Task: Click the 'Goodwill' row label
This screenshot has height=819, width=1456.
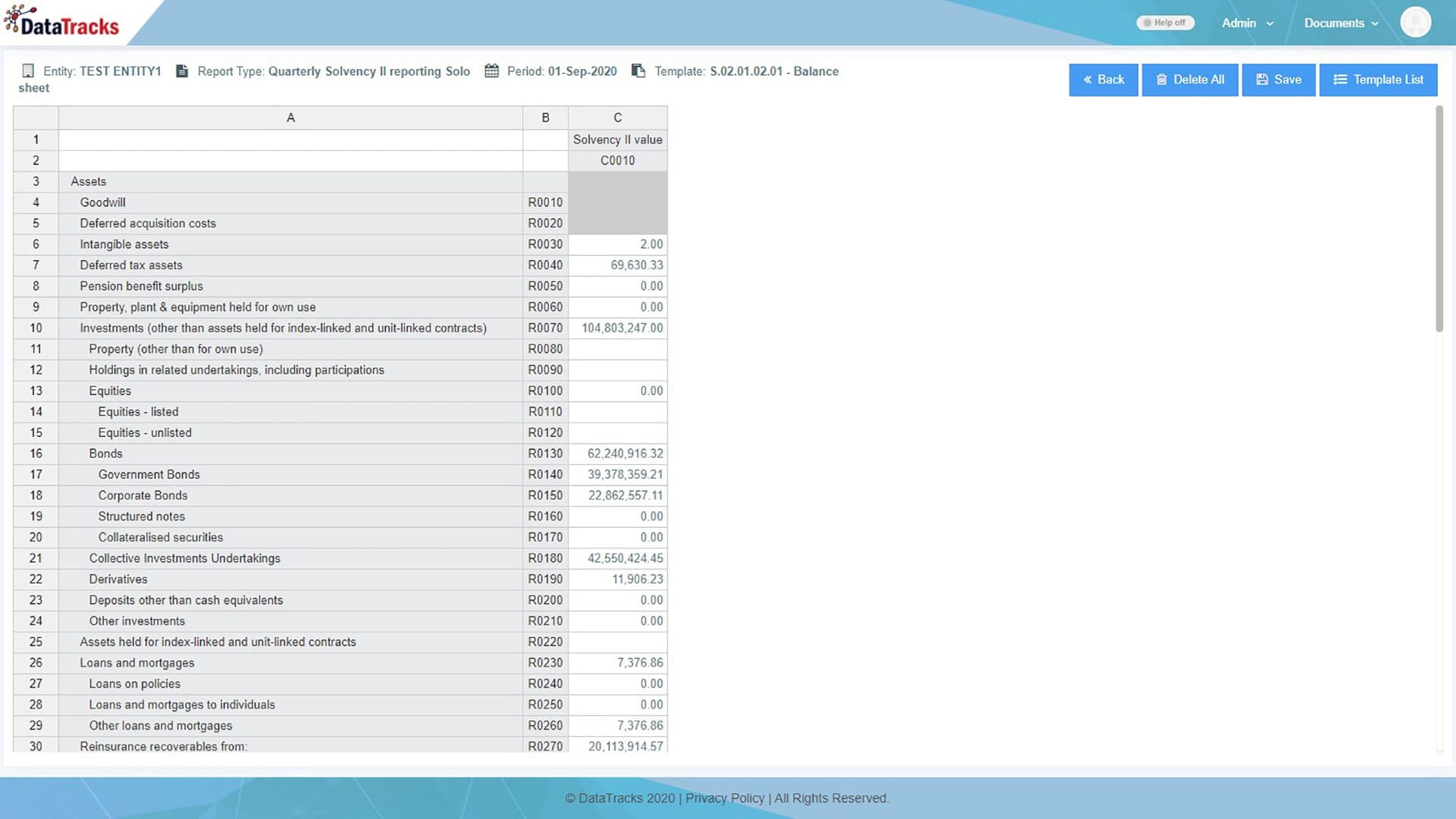Action: [x=102, y=202]
